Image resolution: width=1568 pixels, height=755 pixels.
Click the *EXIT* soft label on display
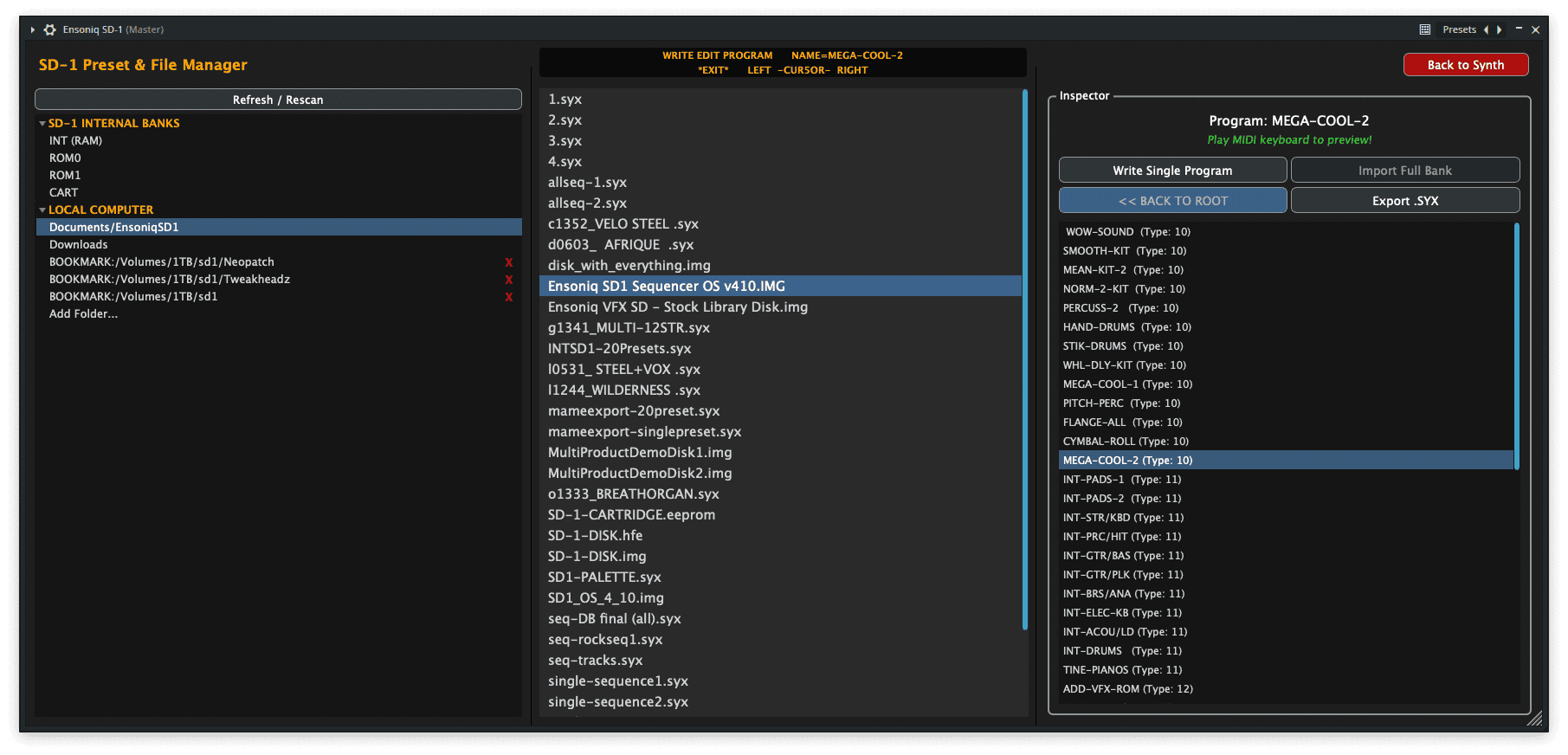(713, 70)
